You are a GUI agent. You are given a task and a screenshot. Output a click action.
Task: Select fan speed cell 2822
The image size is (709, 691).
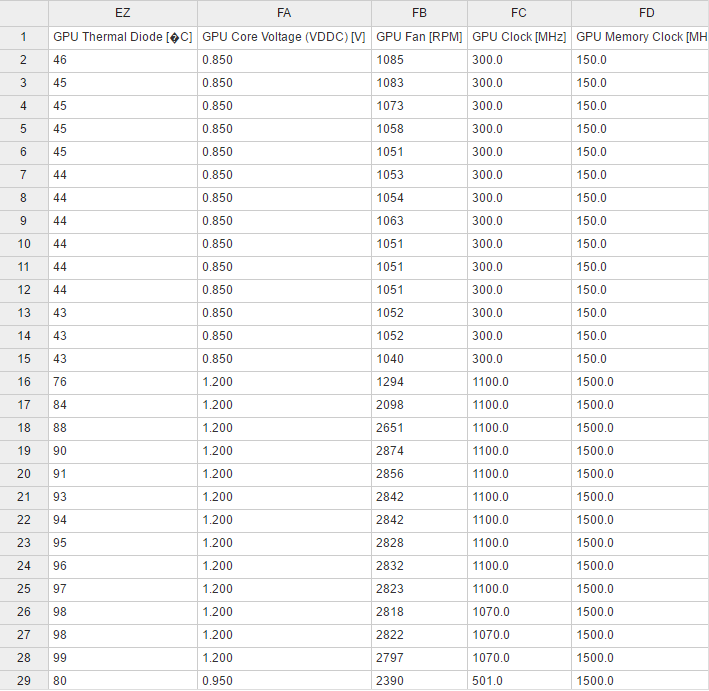(420, 635)
